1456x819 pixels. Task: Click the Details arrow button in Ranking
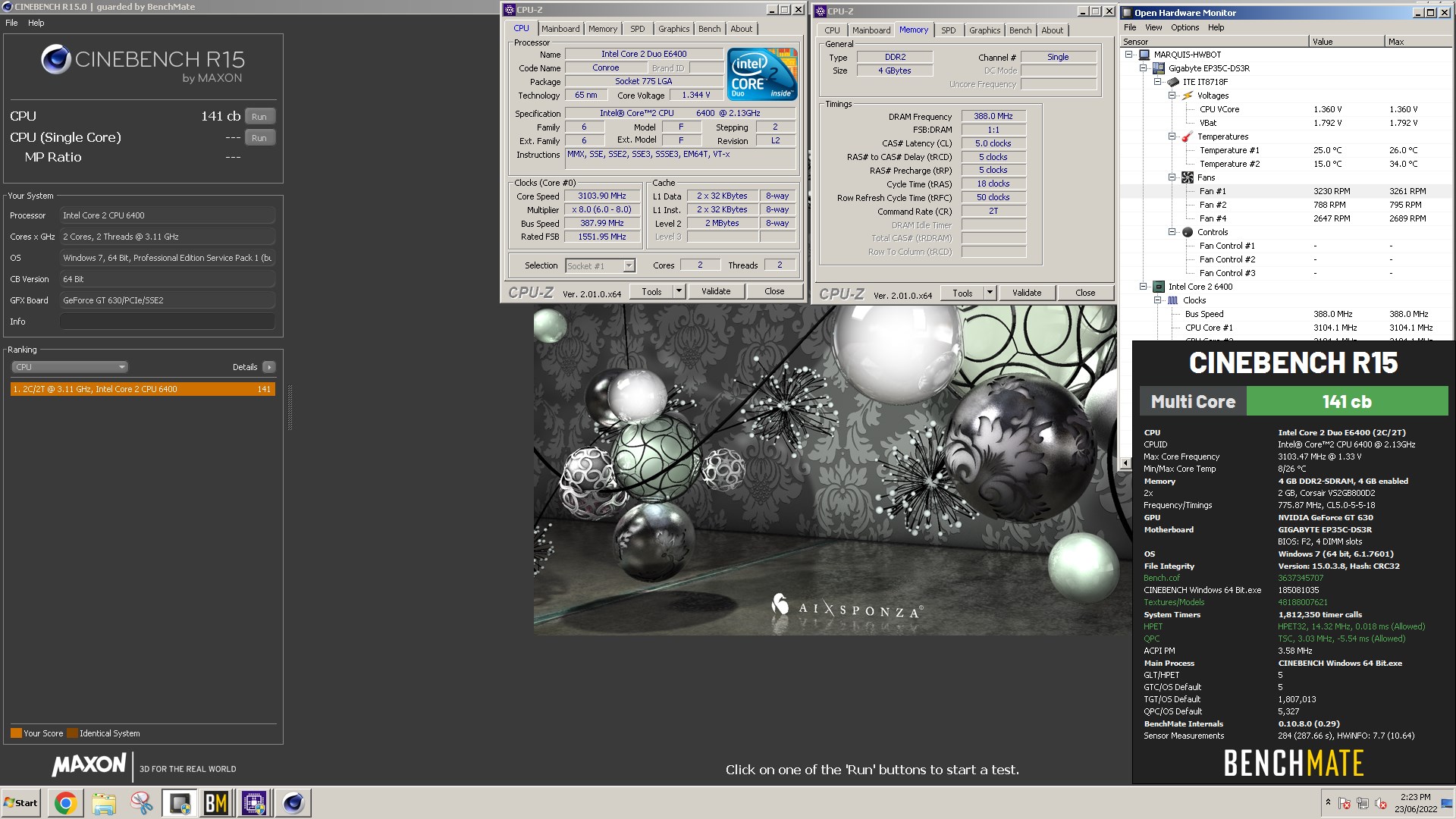pos(269,367)
